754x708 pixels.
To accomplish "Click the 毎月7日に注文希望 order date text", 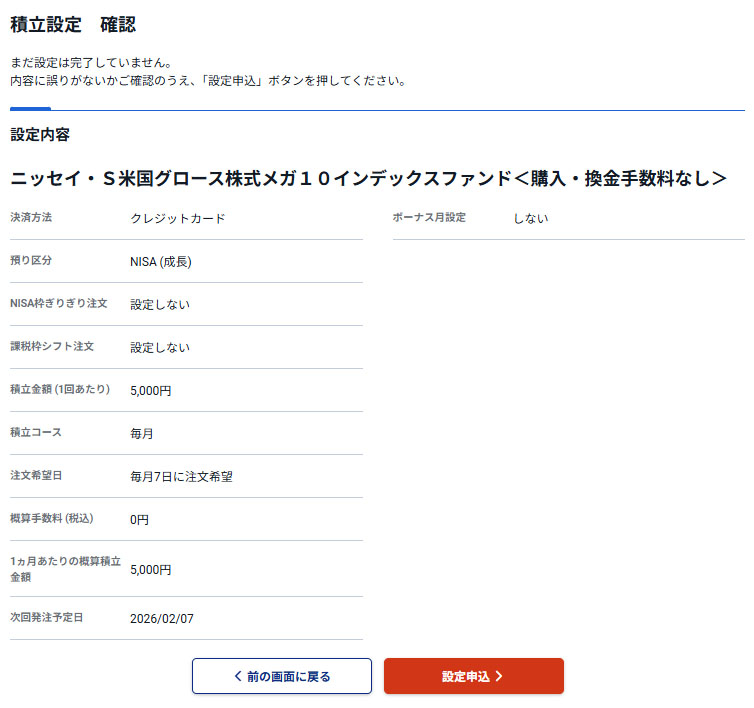I will [x=181, y=477].
